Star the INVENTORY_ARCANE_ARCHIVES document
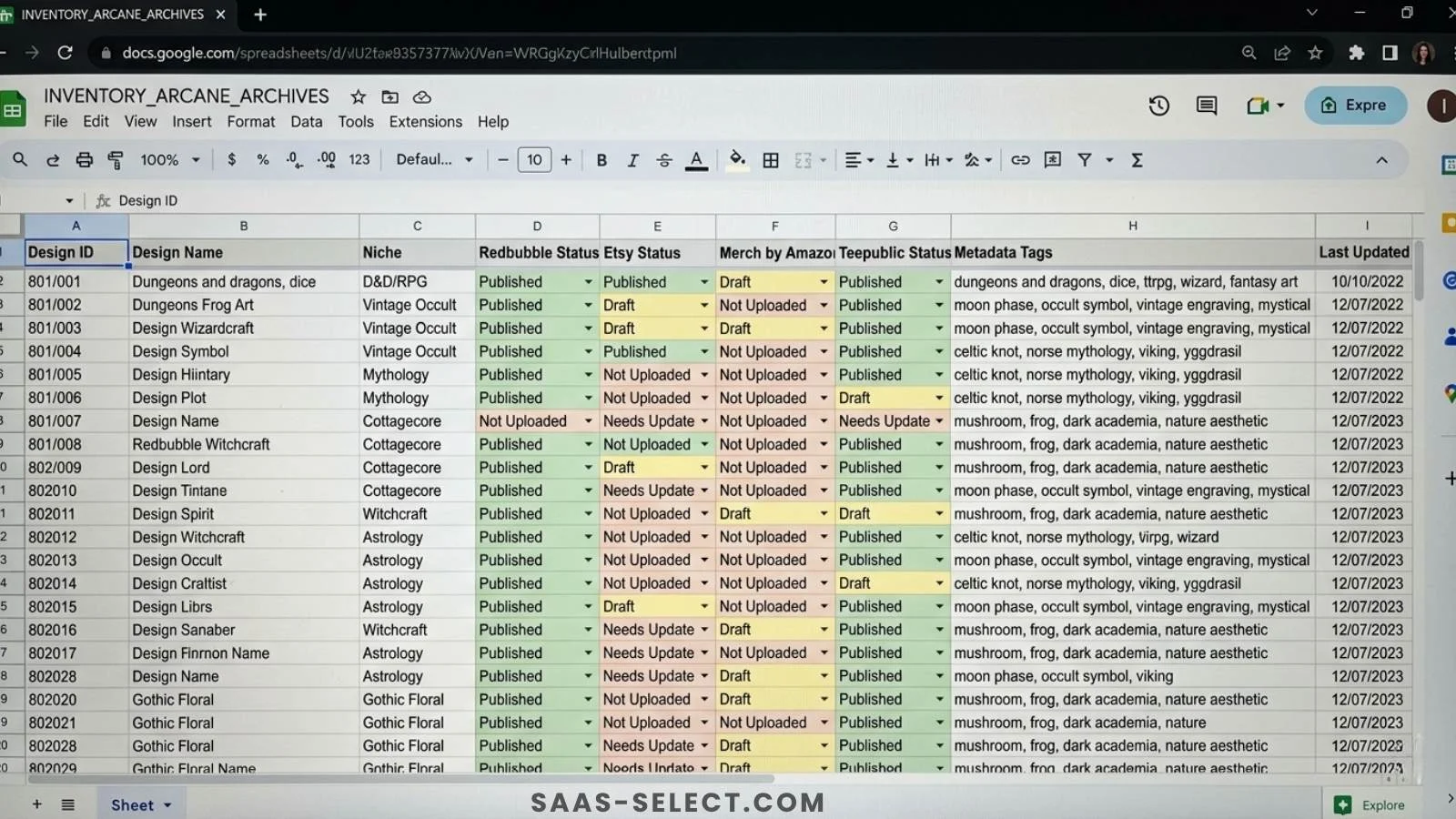Image resolution: width=1456 pixels, height=819 pixels. (x=359, y=96)
